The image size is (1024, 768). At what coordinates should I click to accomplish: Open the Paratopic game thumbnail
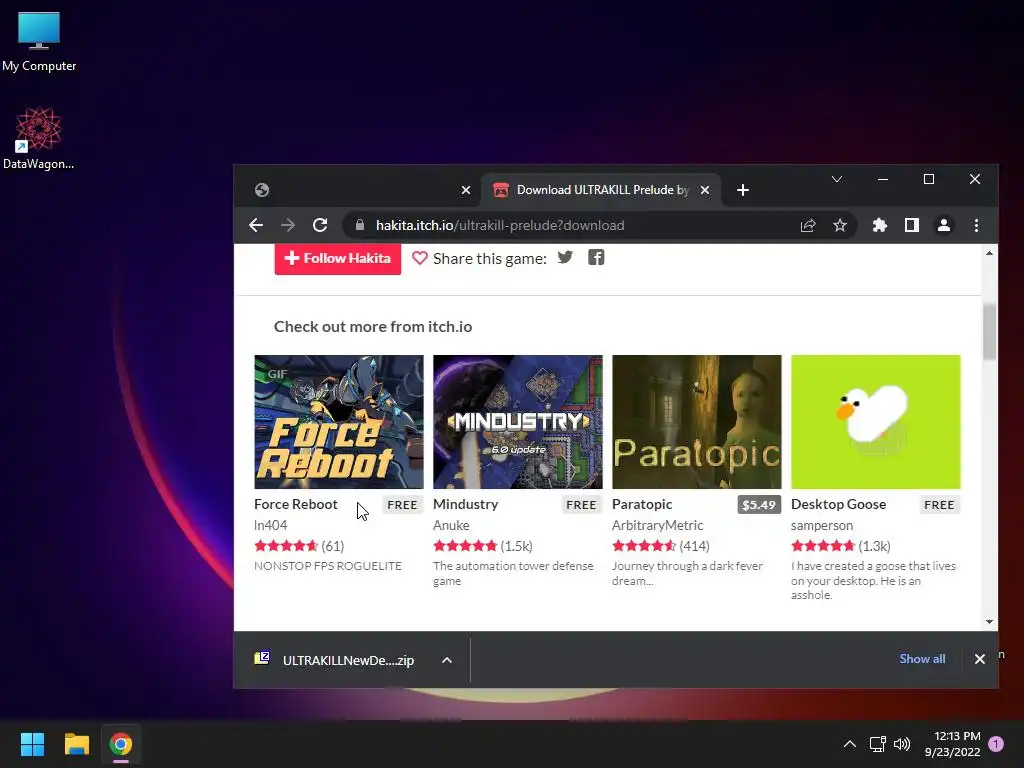pos(697,422)
